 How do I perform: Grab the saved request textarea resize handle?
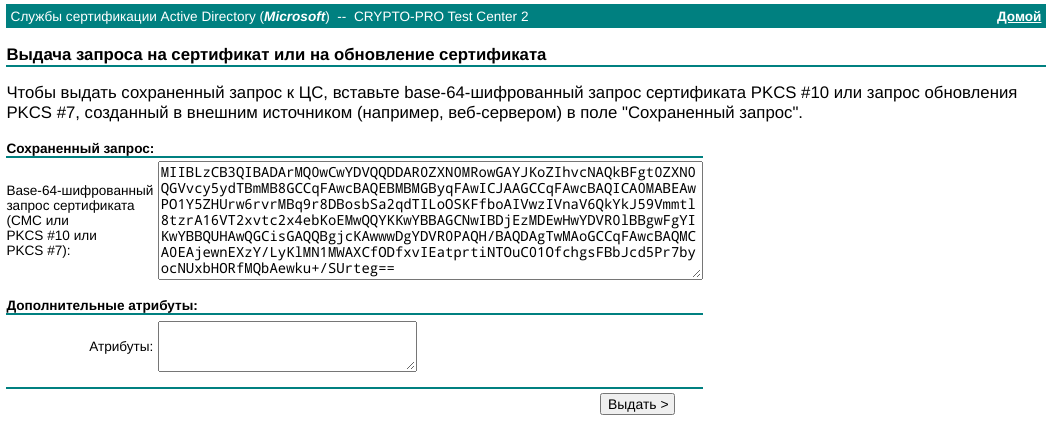click(697, 274)
